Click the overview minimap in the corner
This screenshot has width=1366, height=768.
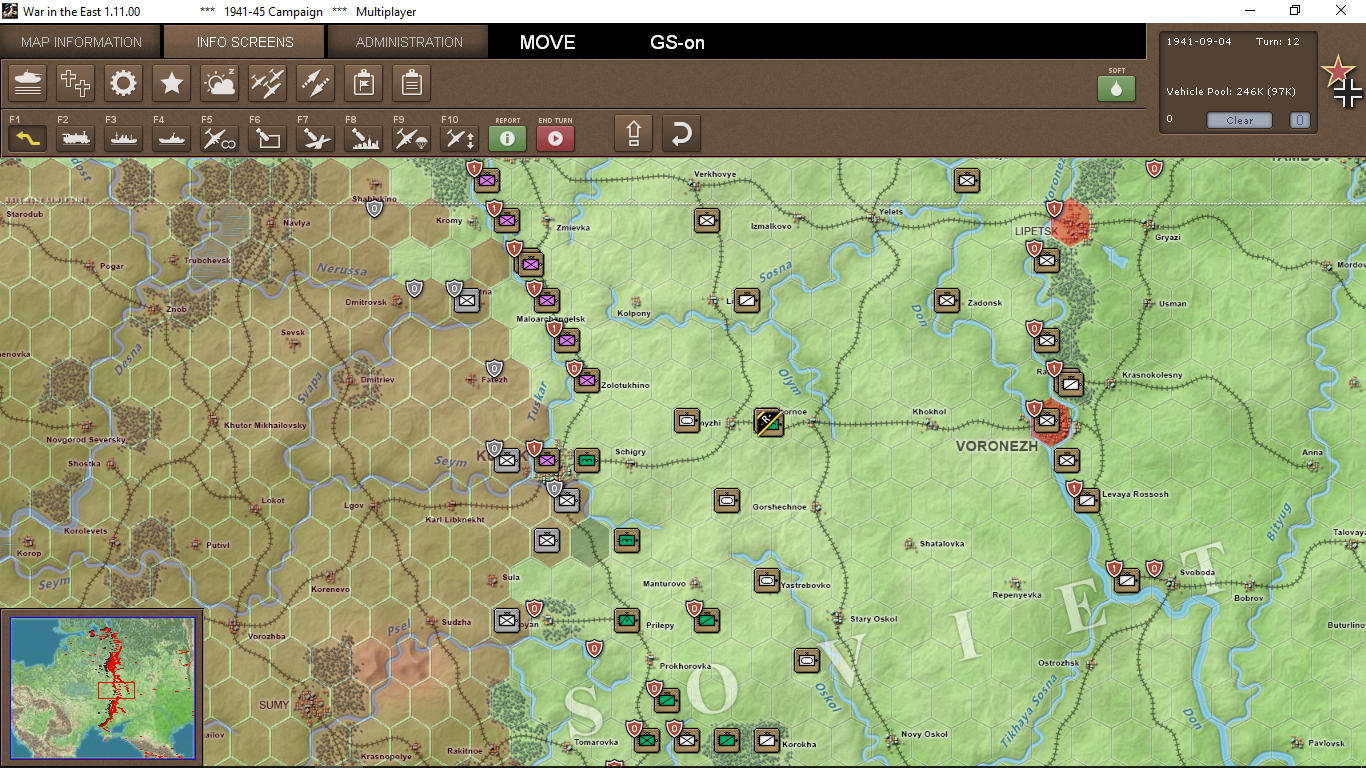pos(102,687)
